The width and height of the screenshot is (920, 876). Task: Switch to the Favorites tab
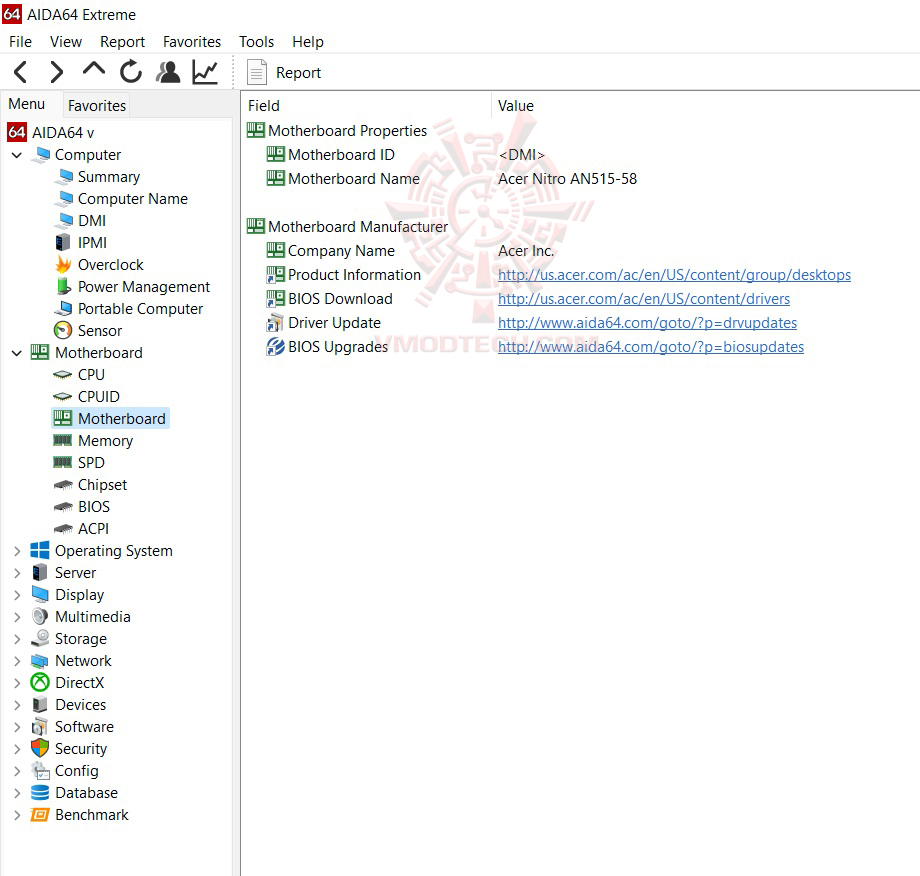click(97, 106)
